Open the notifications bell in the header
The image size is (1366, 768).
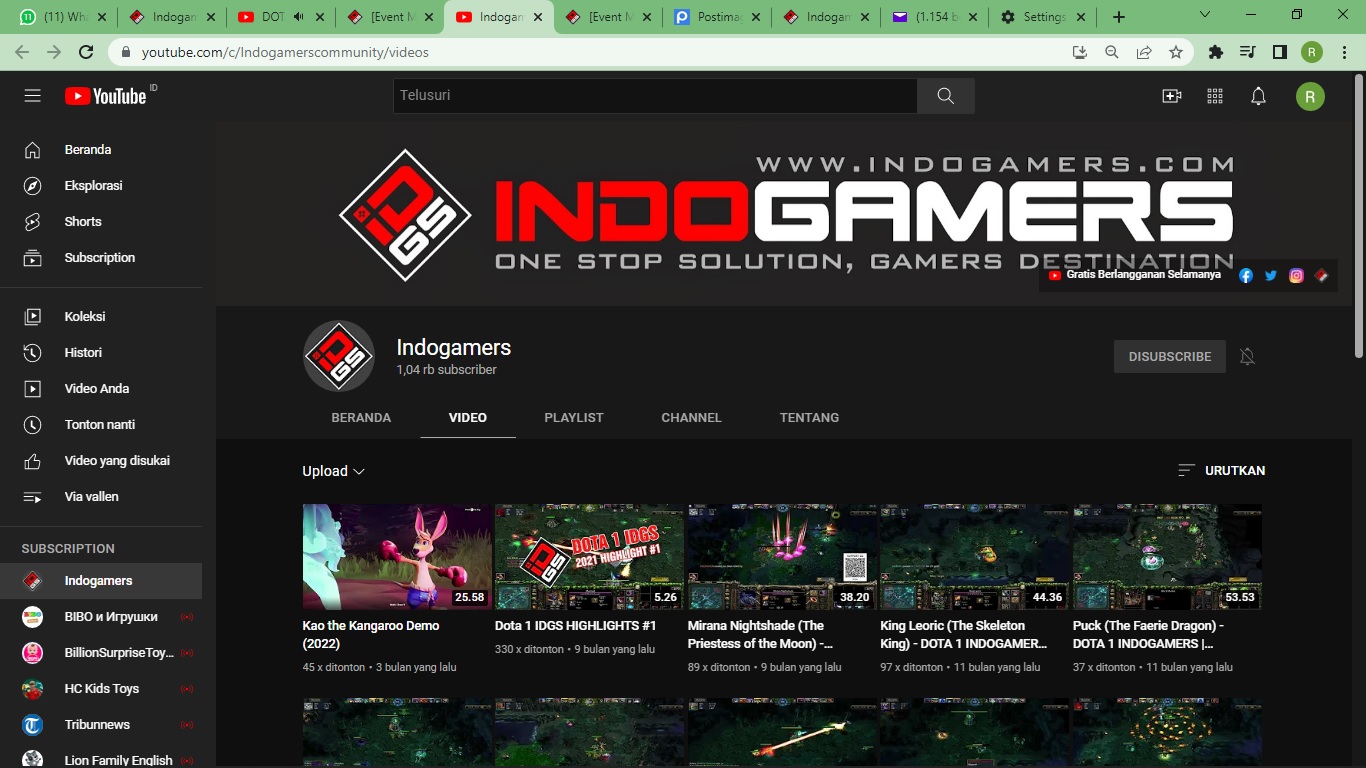(x=1259, y=96)
